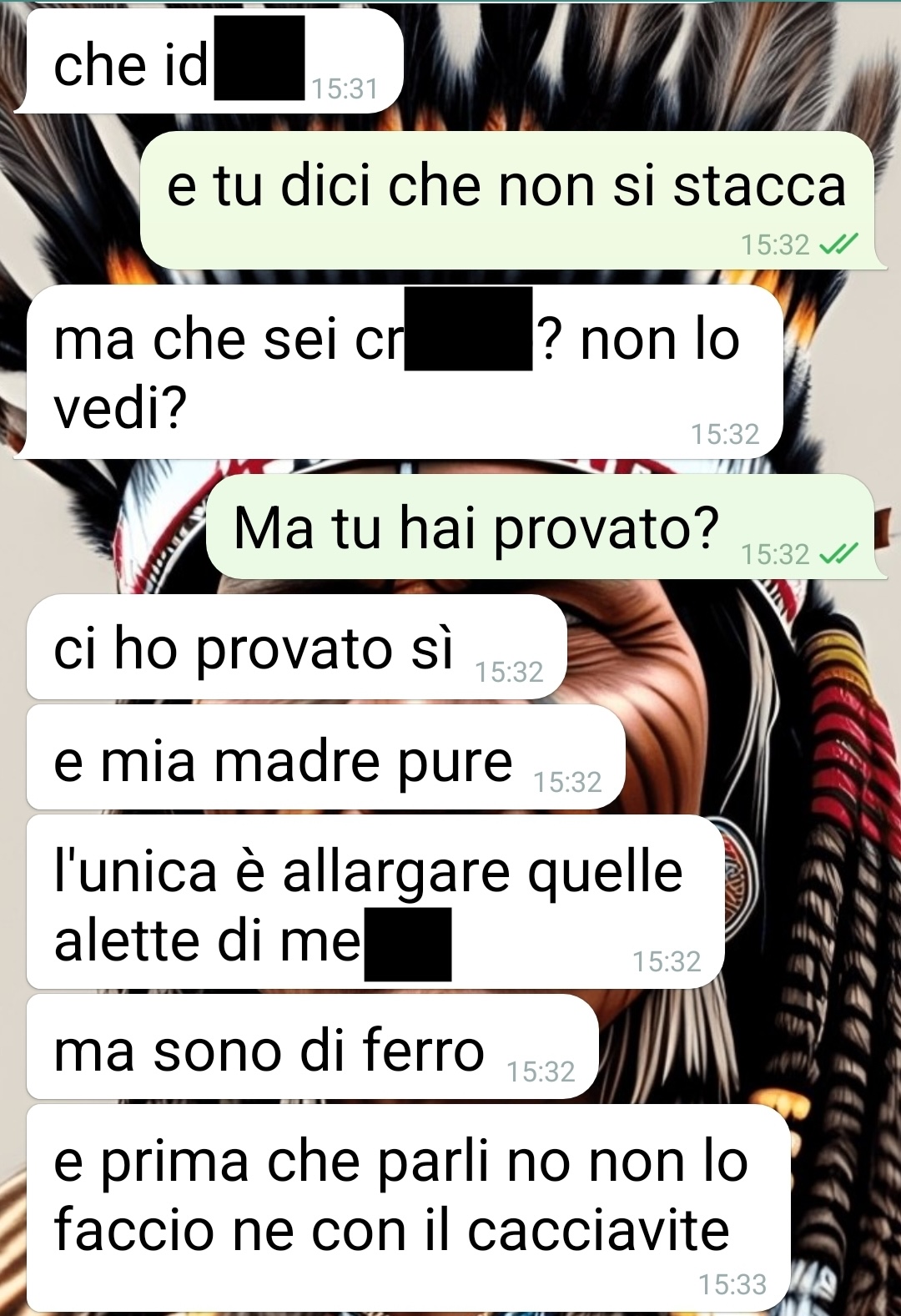The height and width of the screenshot is (1316, 901).
Task: Tap the blacked-out word after 'alette di me'
Action: 408,945
